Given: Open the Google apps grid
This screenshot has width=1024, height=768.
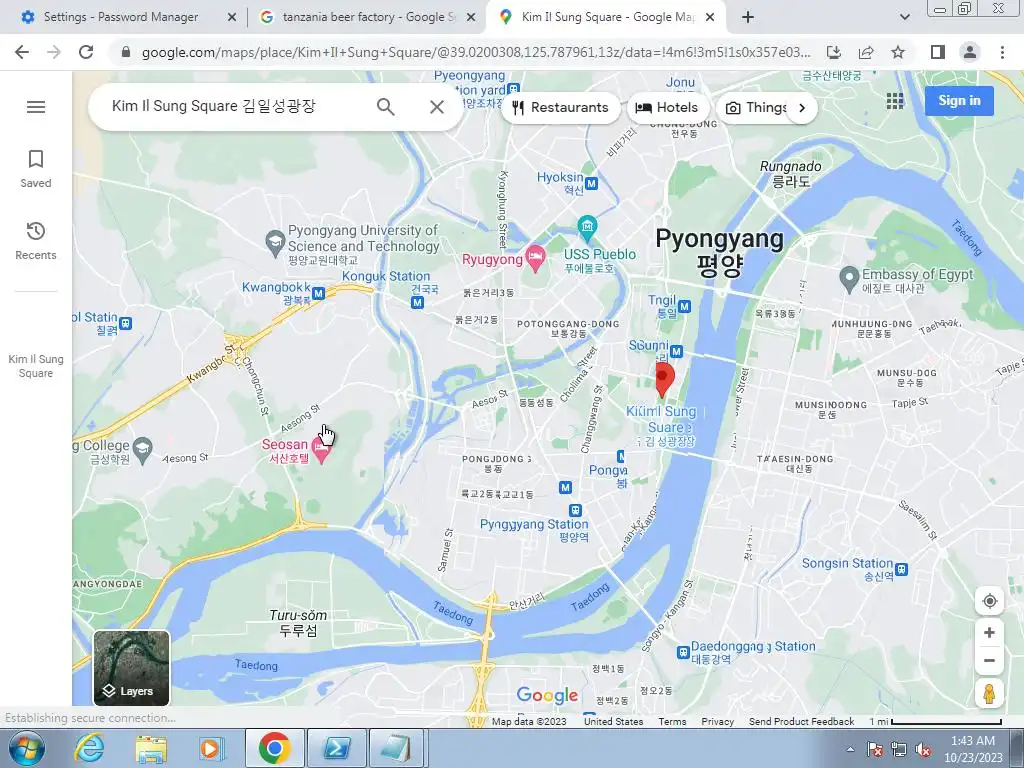Looking at the screenshot, I should click(895, 101).
